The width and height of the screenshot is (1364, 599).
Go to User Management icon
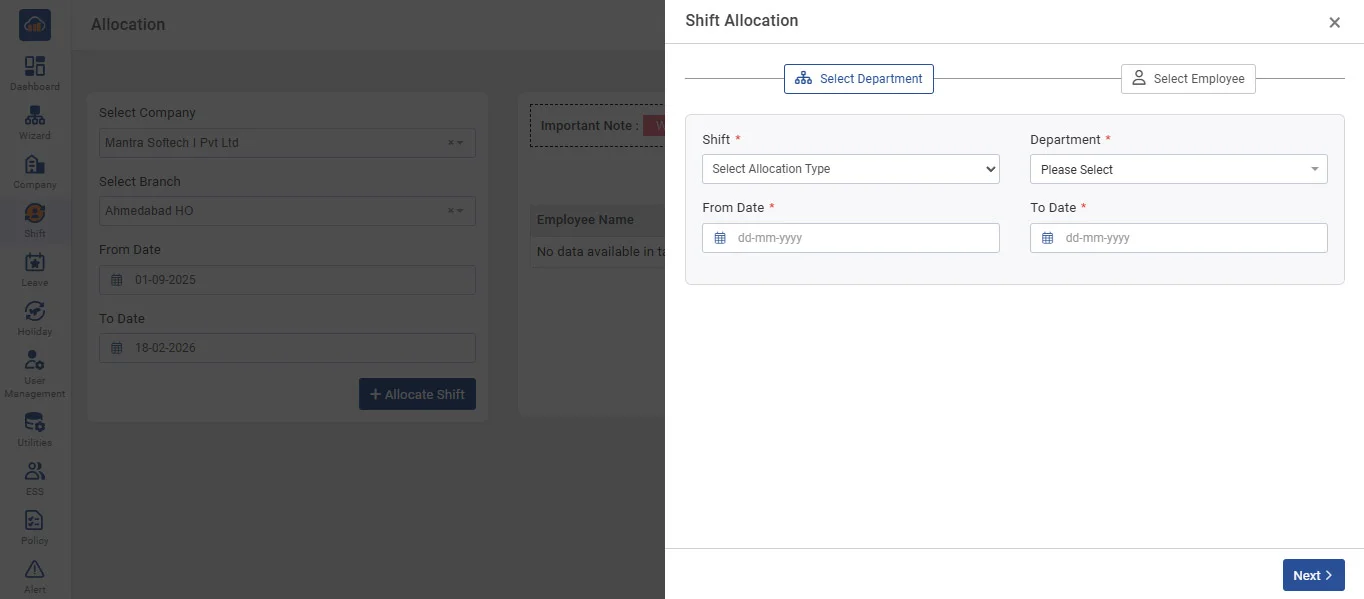tap(35, 361)
